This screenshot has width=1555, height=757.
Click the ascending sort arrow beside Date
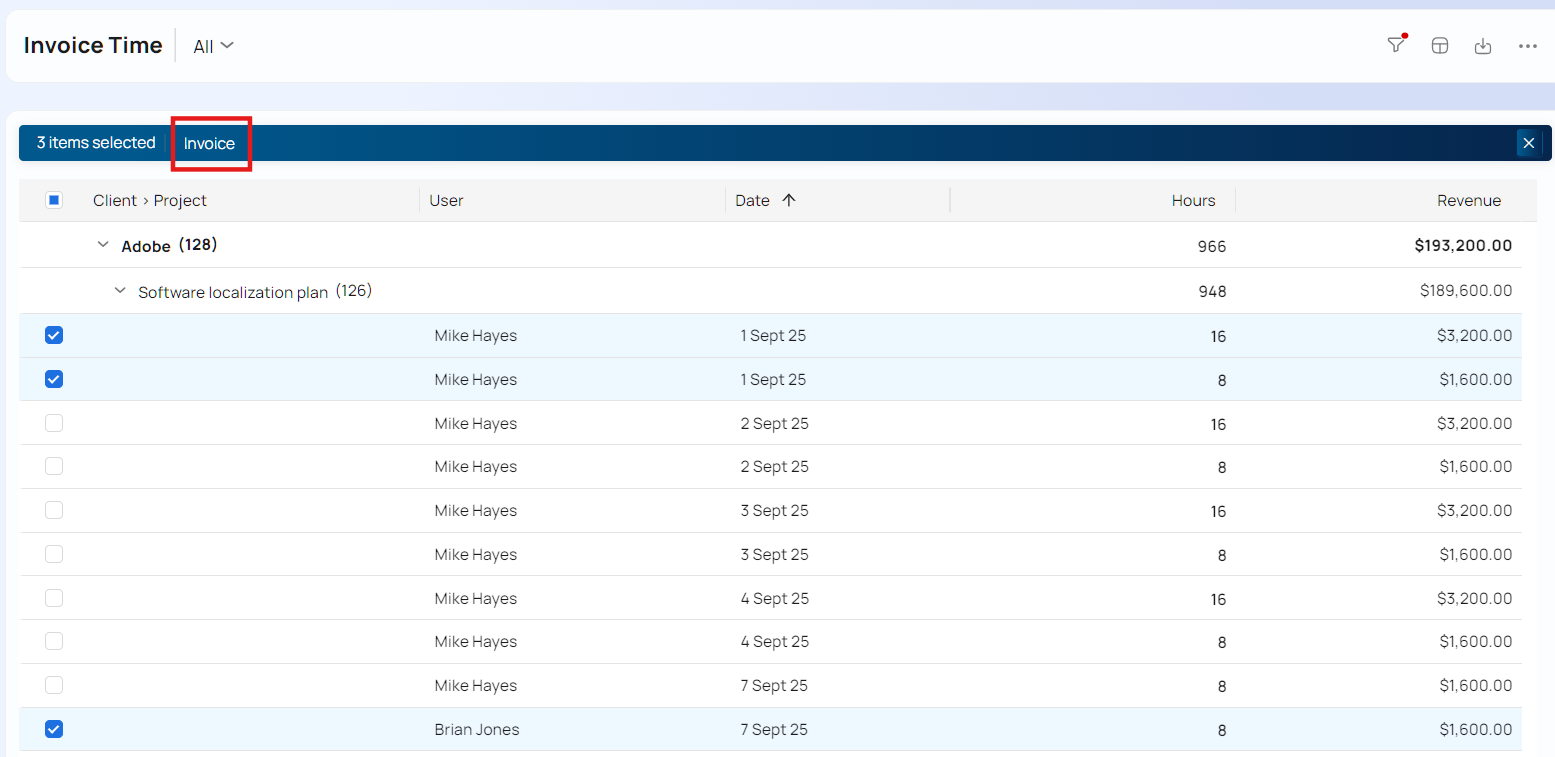coord(788,200)
